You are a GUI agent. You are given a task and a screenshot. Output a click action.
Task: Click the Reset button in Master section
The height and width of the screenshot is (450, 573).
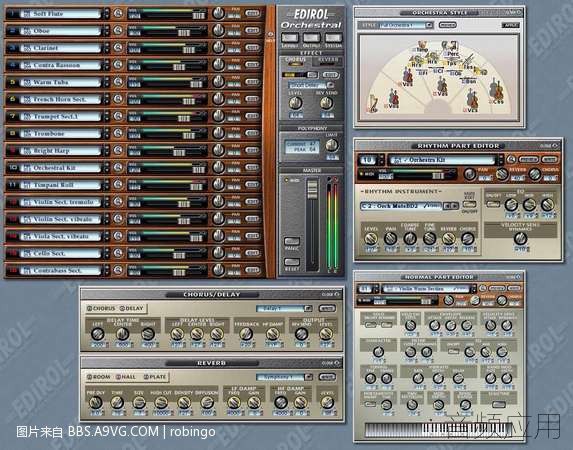pyautogui.click(x=292, y=262)
